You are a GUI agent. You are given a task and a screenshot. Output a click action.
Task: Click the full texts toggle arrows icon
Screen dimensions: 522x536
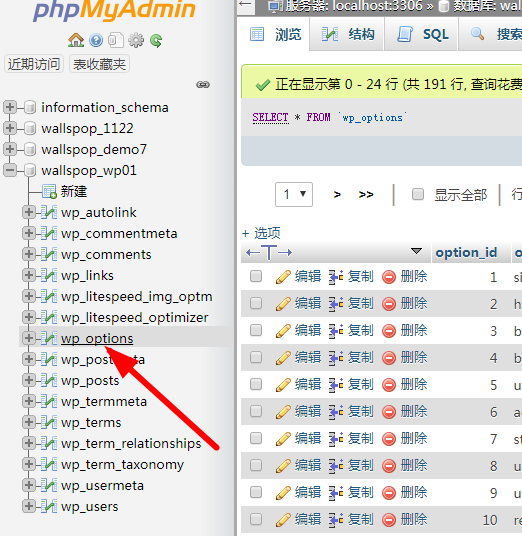coord(269,253)
